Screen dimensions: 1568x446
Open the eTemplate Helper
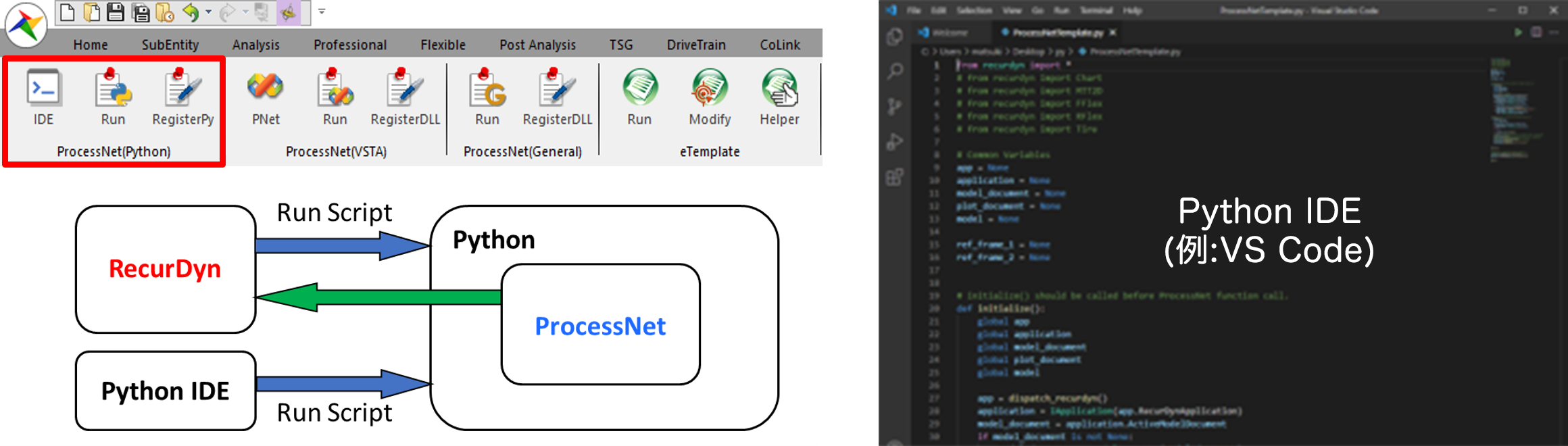click(x=779, y=97)
